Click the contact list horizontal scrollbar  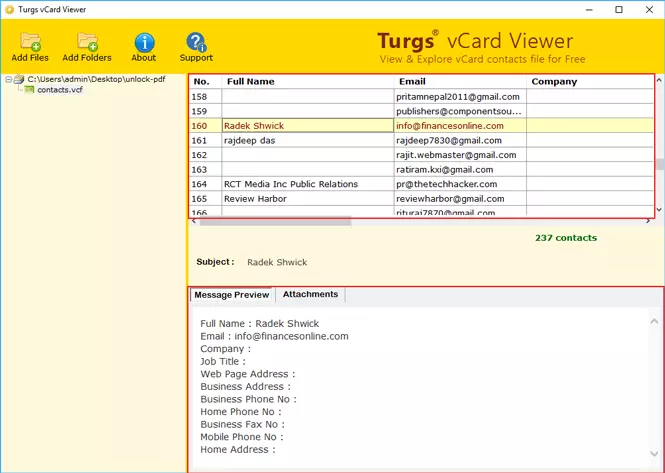pos(275,222)
